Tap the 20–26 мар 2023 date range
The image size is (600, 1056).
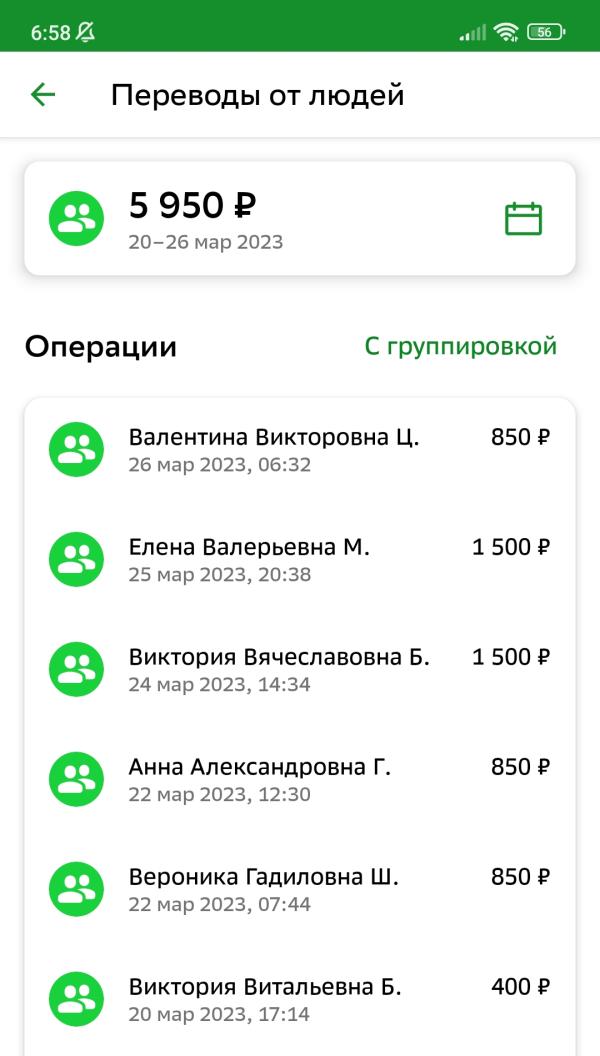tap(206, 242)
